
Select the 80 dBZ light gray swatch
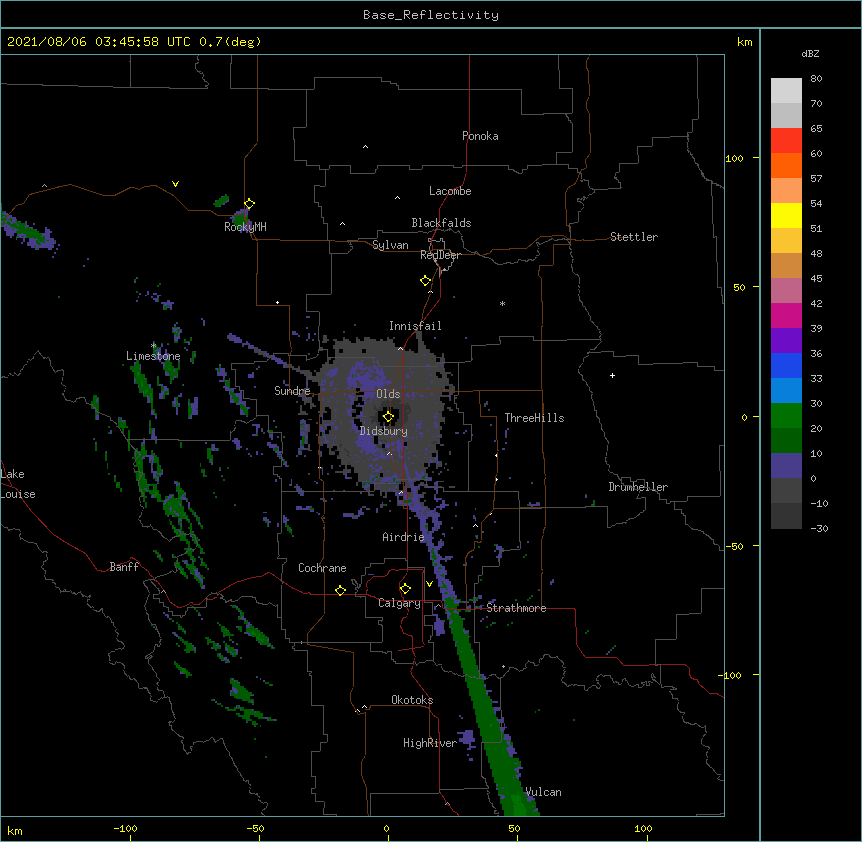786,91
